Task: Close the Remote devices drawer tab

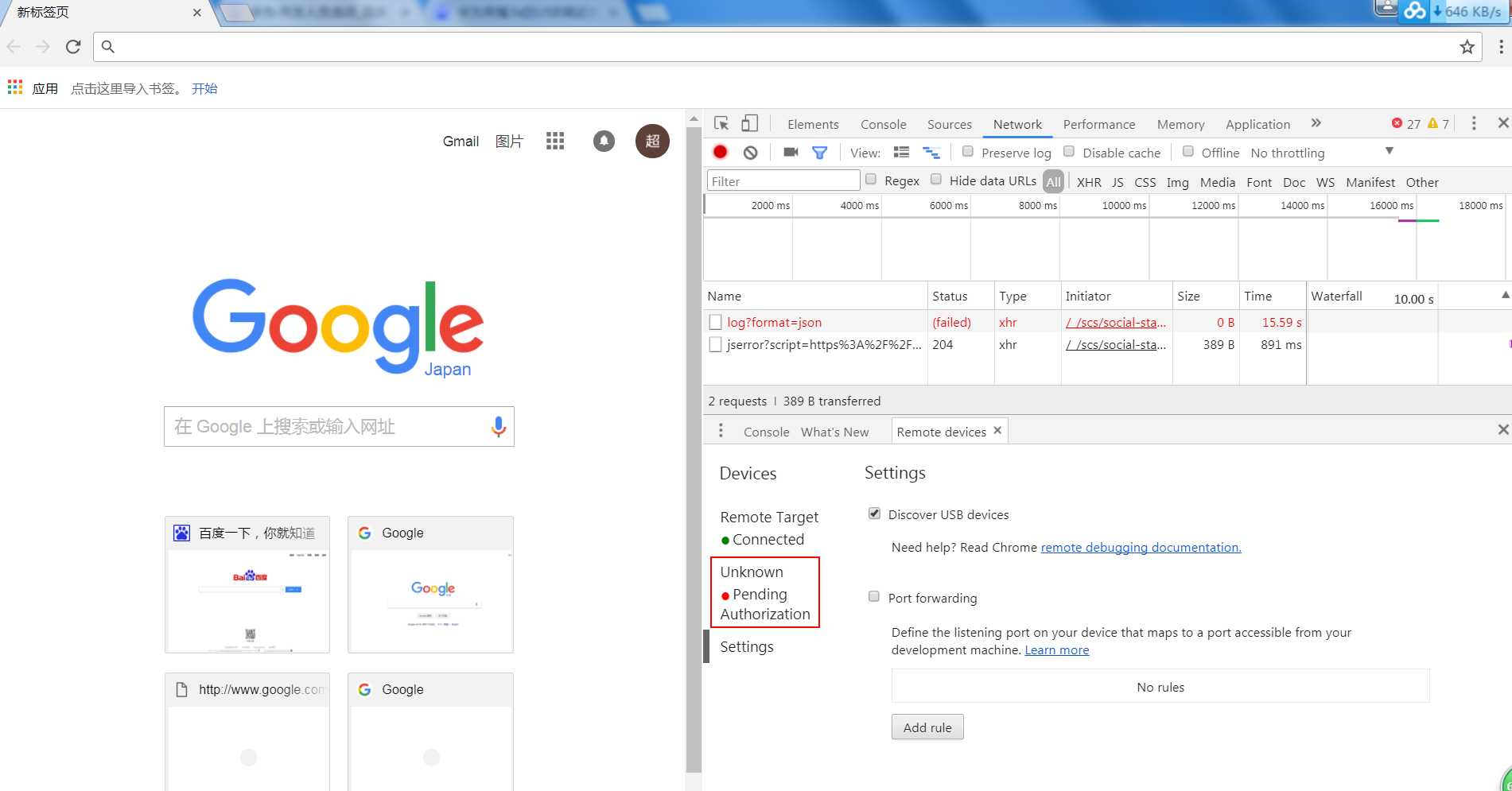Action: [x=997, y=430]
